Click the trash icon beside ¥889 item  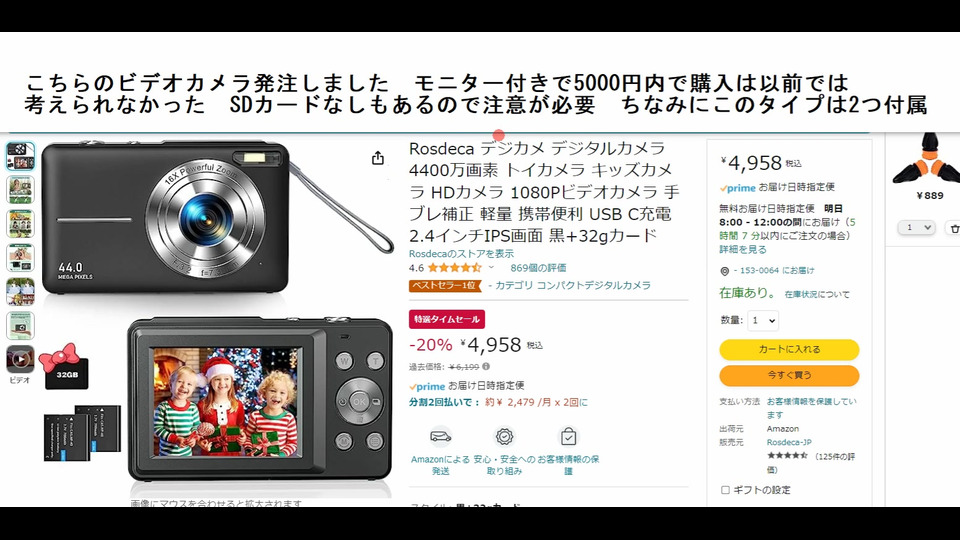point(954,228)
